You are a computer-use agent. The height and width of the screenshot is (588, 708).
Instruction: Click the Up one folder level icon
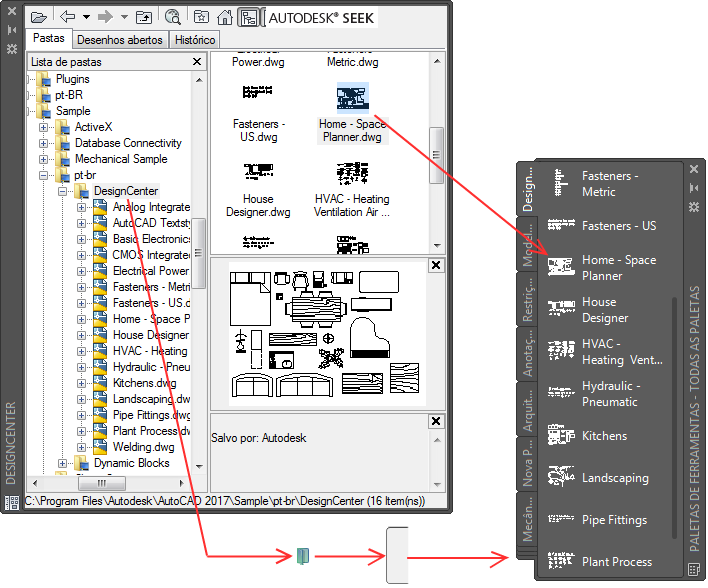(x=144, y=17)
